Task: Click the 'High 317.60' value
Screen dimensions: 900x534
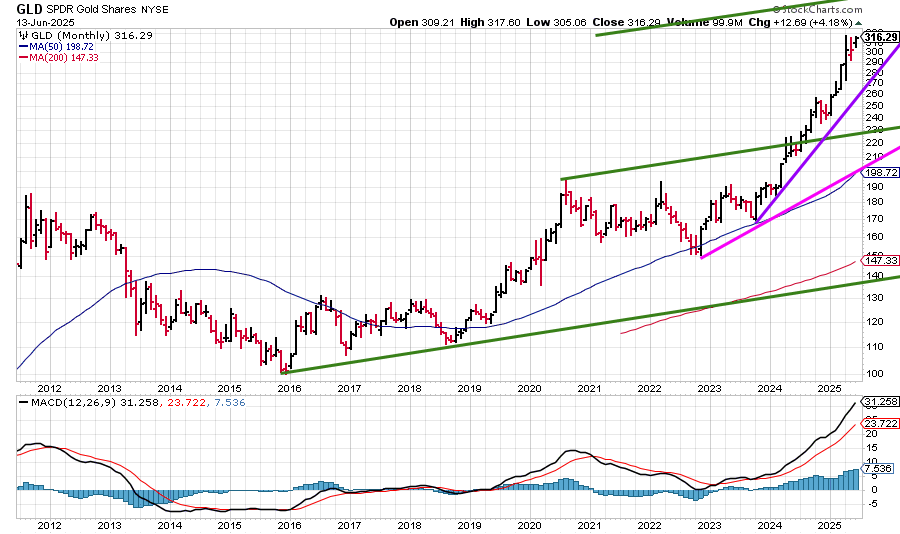Action: [x=490, y=22]
